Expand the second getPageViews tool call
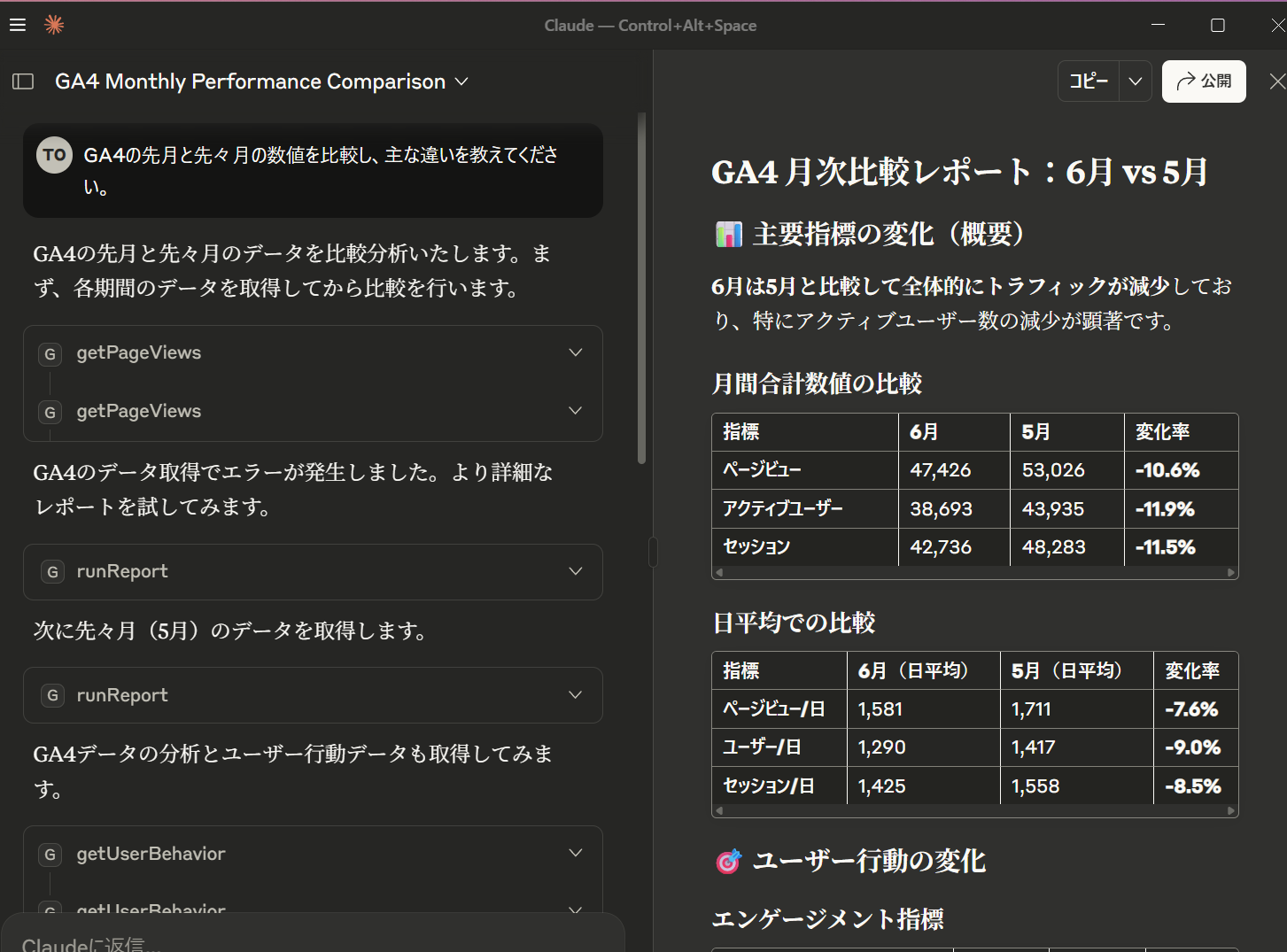 [x=575, y=411]
